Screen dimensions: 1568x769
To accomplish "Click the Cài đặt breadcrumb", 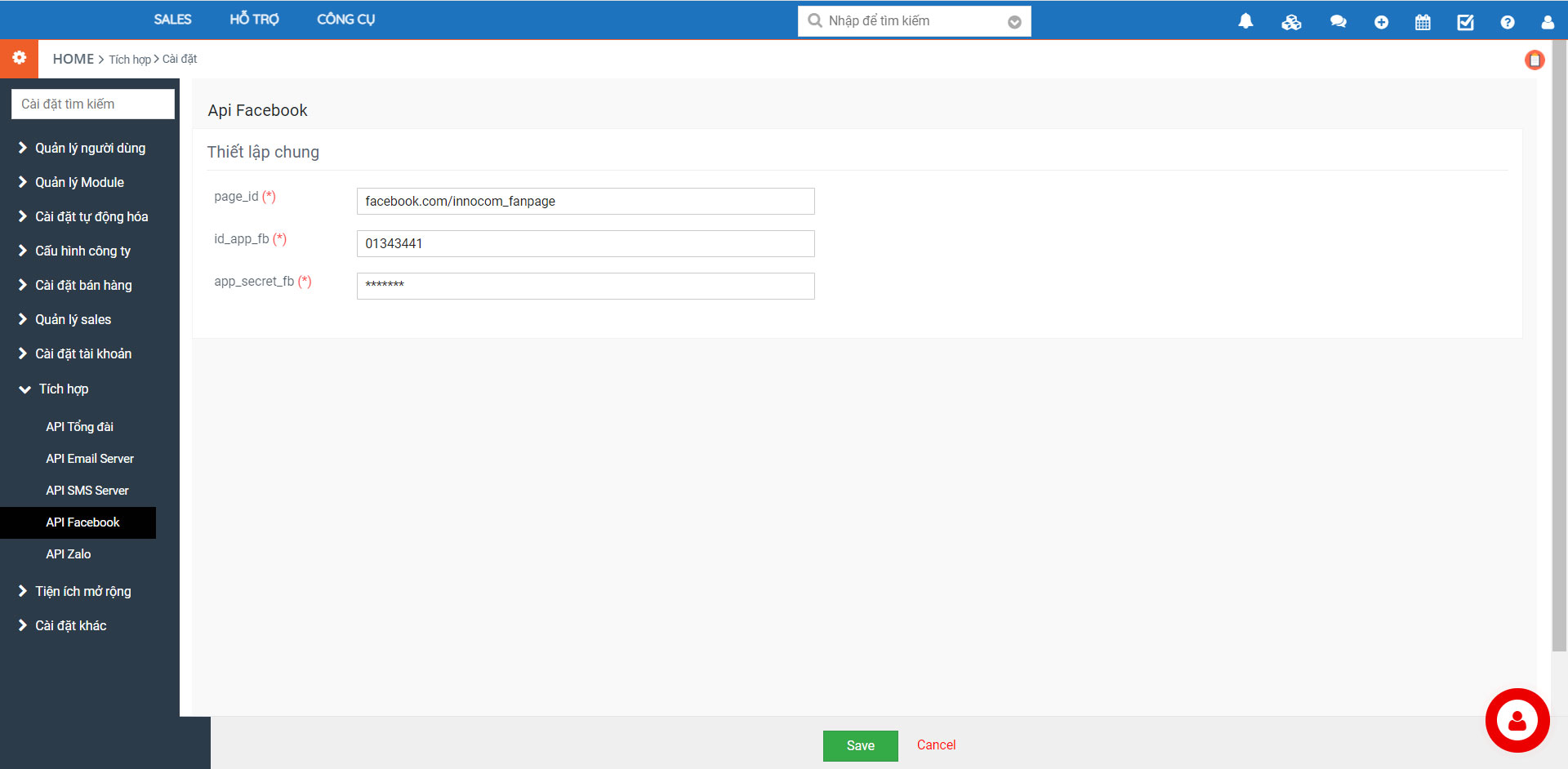I will pyautogui.click(x=180, y=59).
